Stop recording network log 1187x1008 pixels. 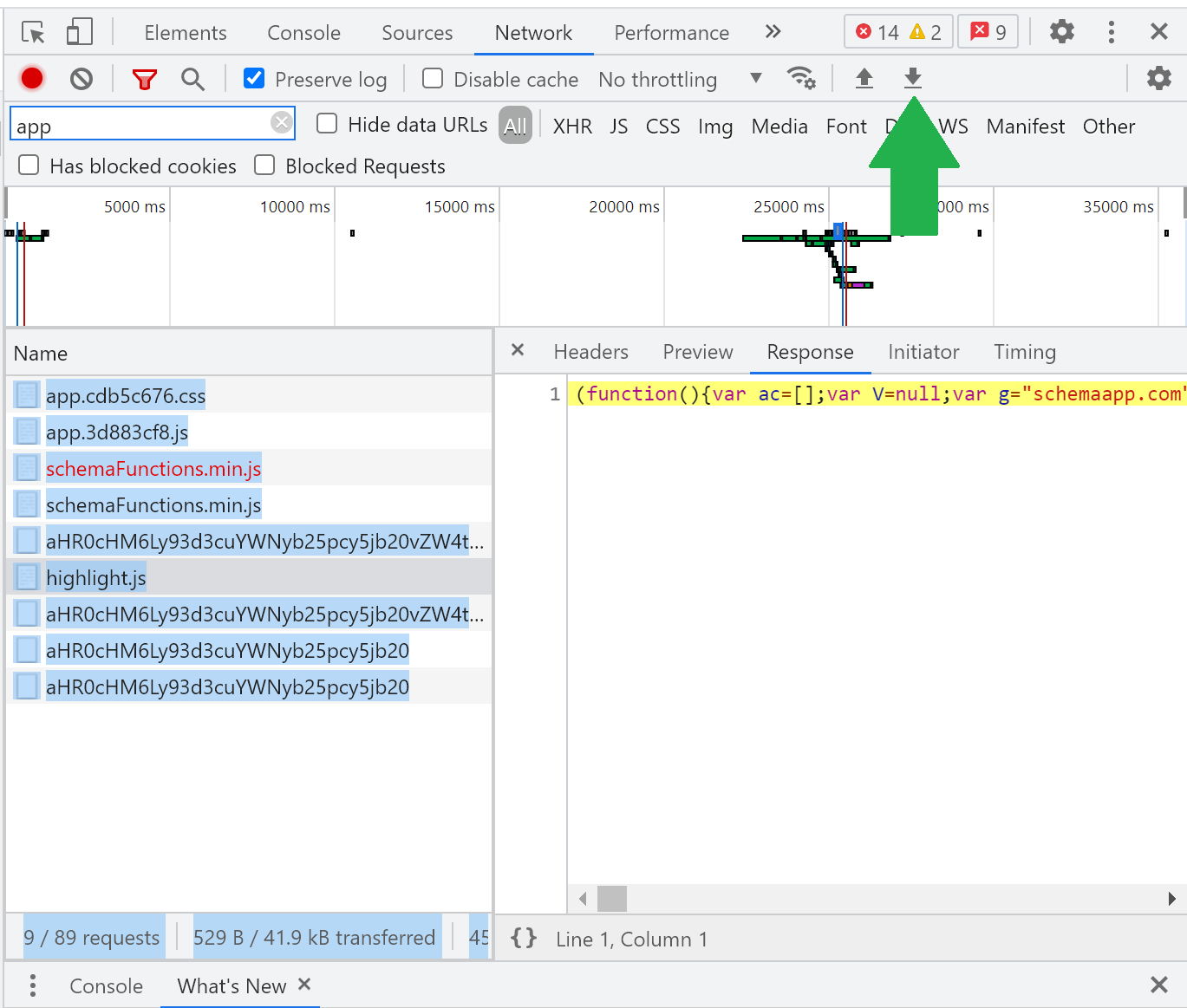pos(32,79)
